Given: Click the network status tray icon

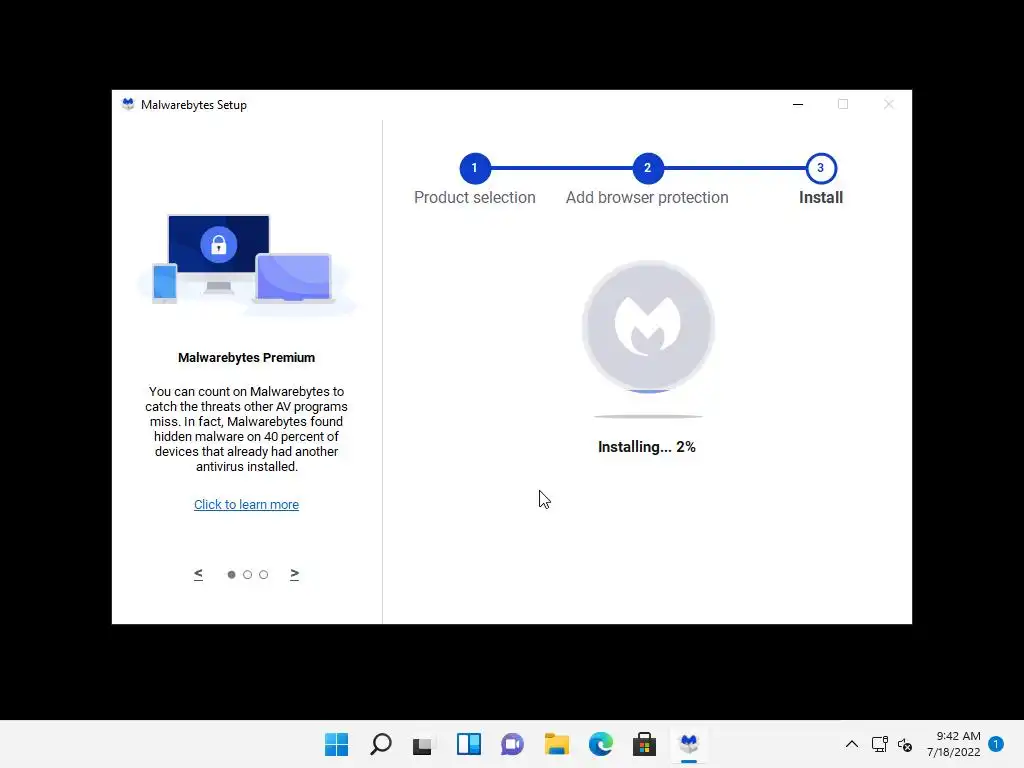Looking at the screenshot, I should (880, 744).
